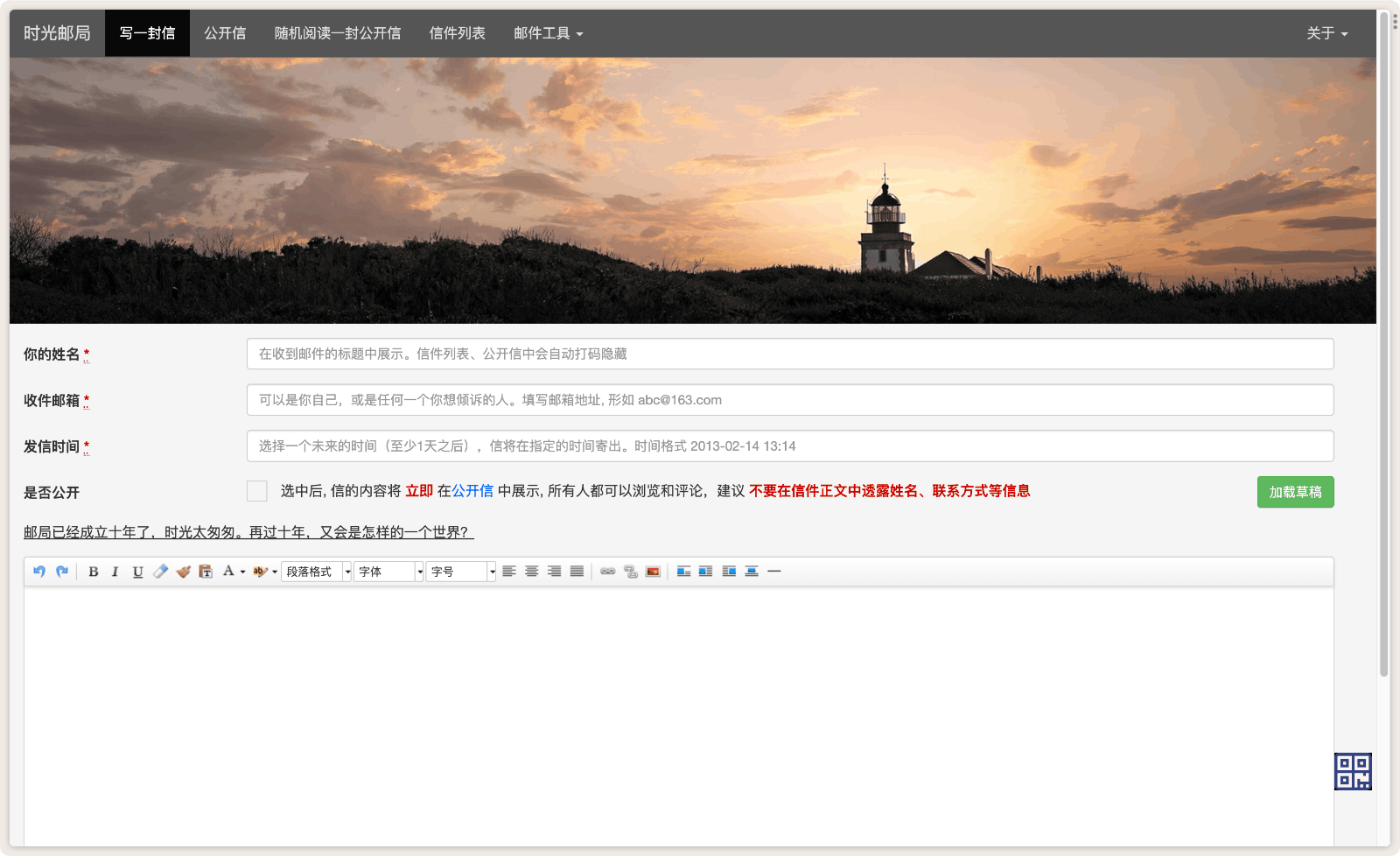This screenshot has width=1400, height=856.
Task: Set image float left icon
Action: (x=683, y=572)
